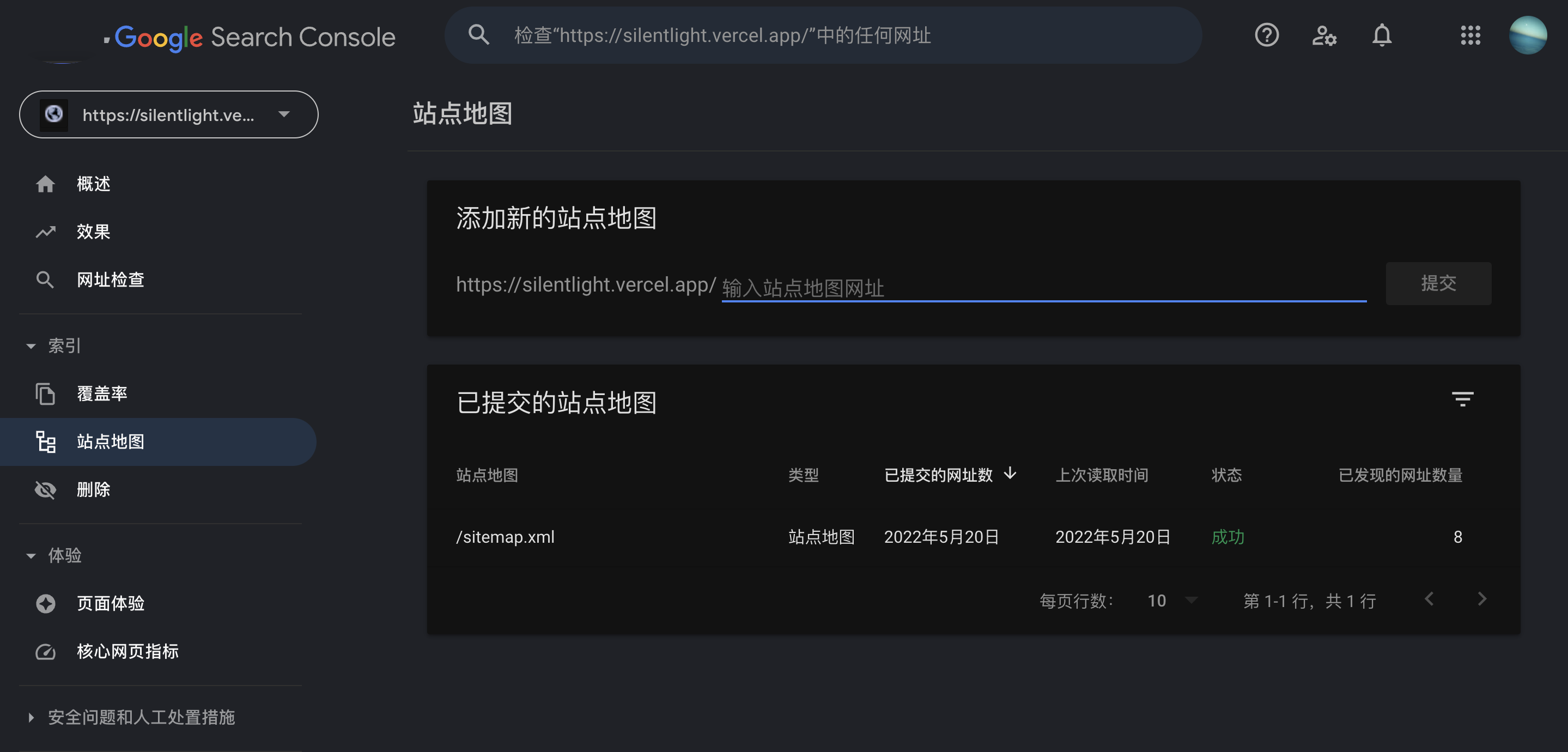Go to previous page arrow
This screenshot has height=752, width=1568.
(x=1429, y=599)
